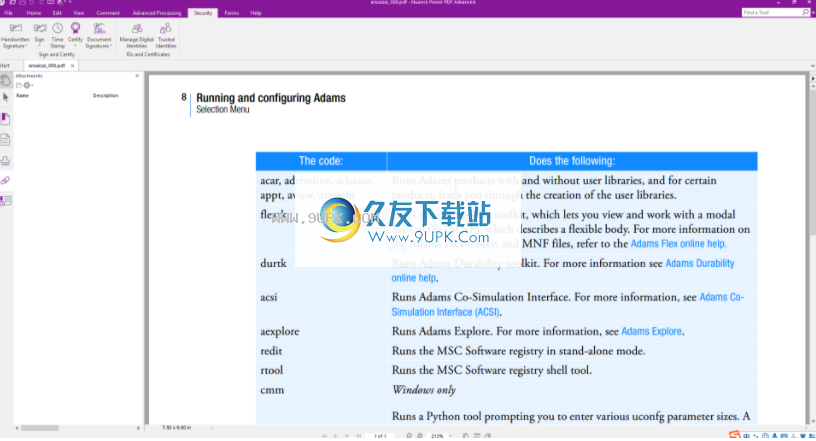Open the Handwritten Signature tool
The height and width of the screenshot is (441, 816).
[x=15, y=35]
